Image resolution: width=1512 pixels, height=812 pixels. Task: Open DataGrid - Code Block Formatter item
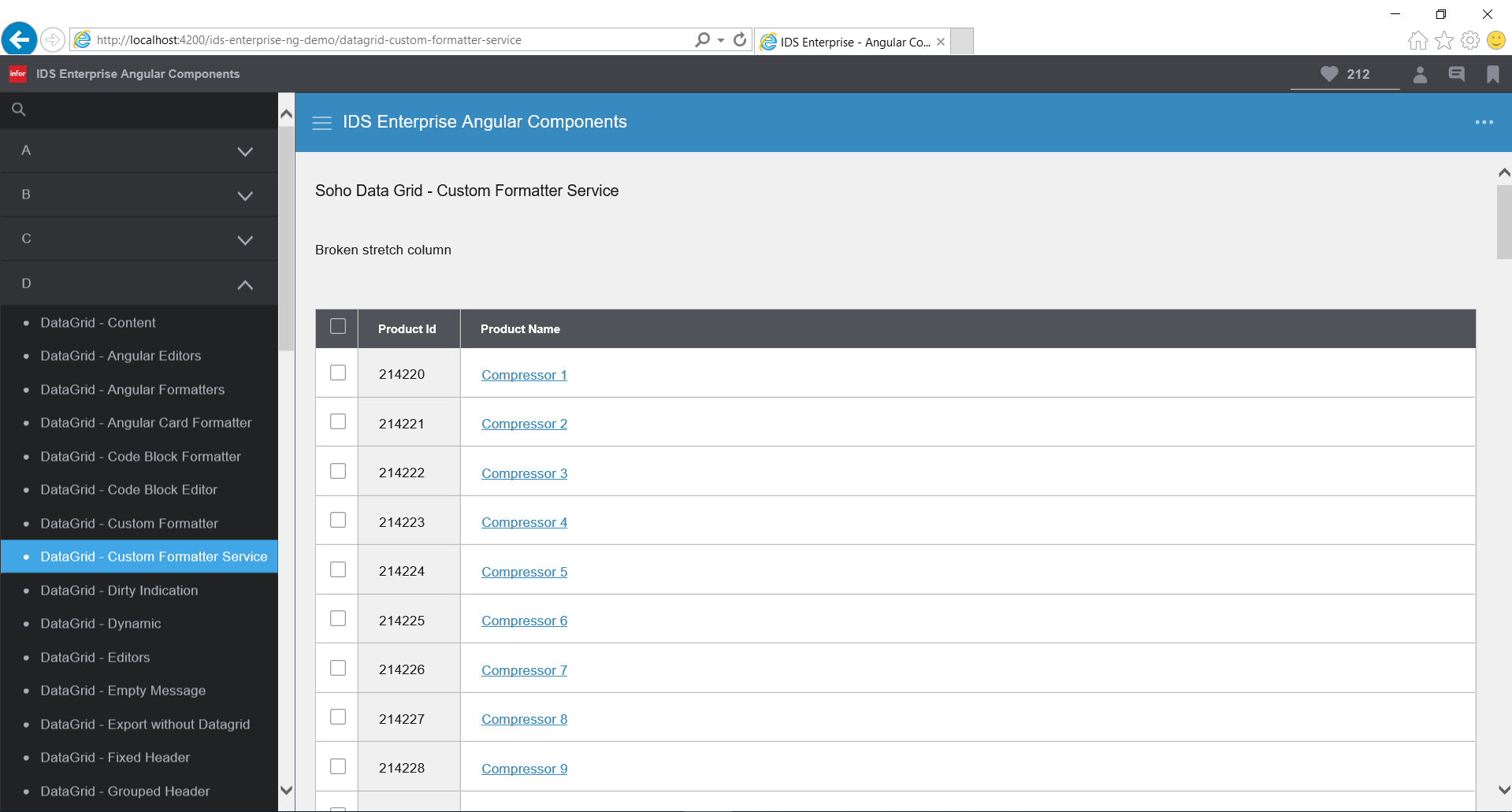pyautogui.click(x=140, y=457)
